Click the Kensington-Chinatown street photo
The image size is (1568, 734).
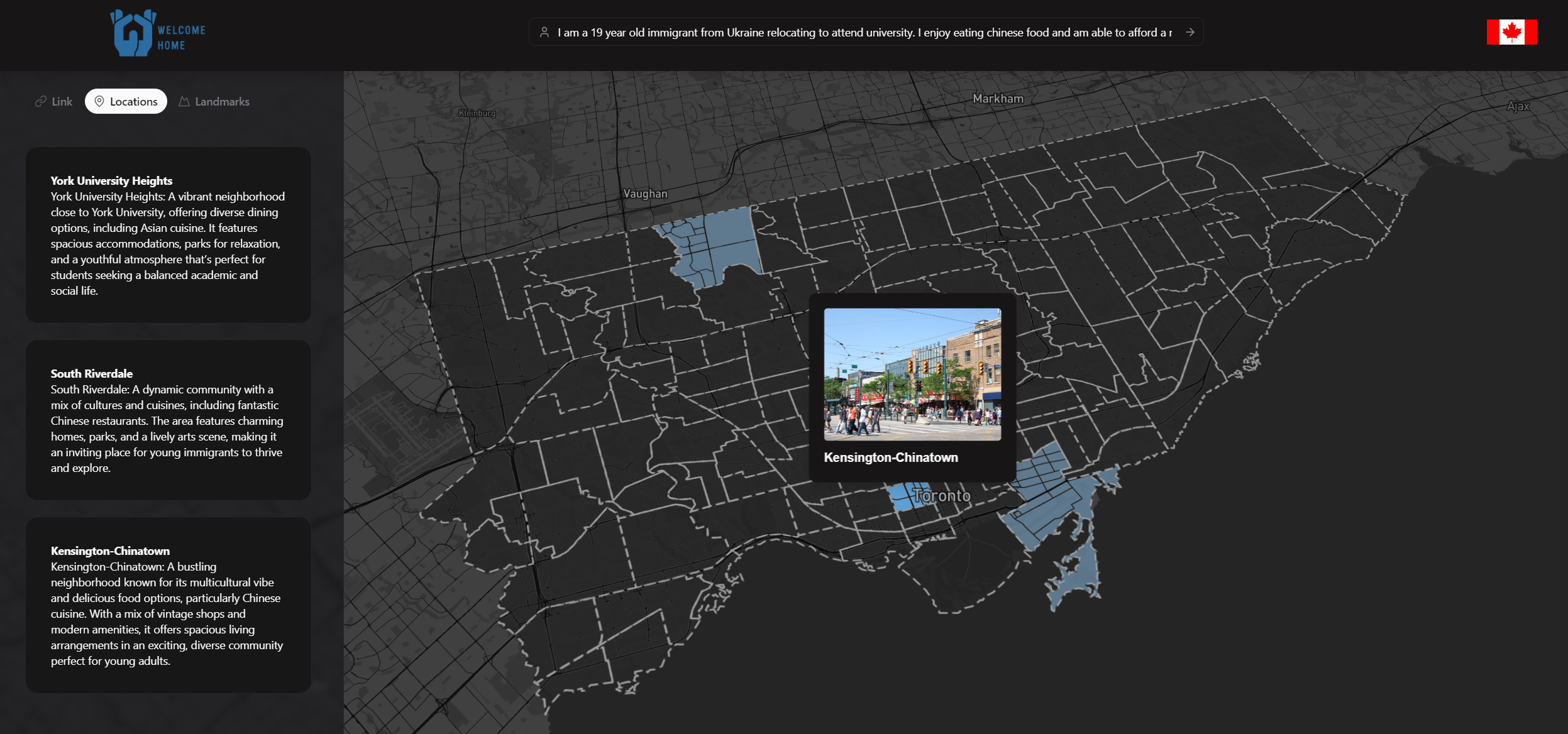tap(912, 374)
